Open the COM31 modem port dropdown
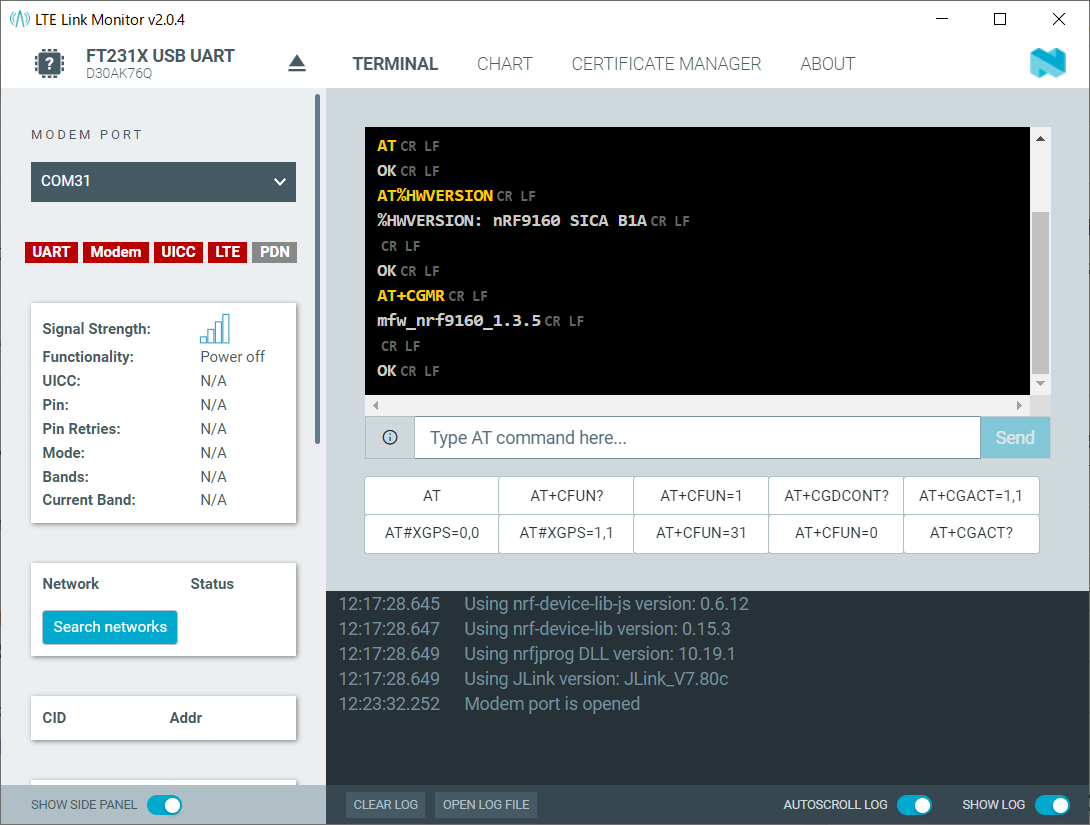Viewport: 1090px width, 825px height. coord(163,182)
